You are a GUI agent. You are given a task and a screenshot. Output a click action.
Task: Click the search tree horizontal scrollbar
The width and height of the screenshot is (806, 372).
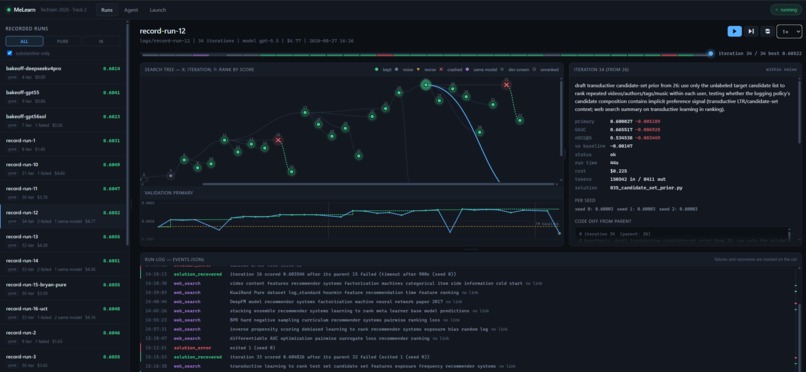click(378, 183)
